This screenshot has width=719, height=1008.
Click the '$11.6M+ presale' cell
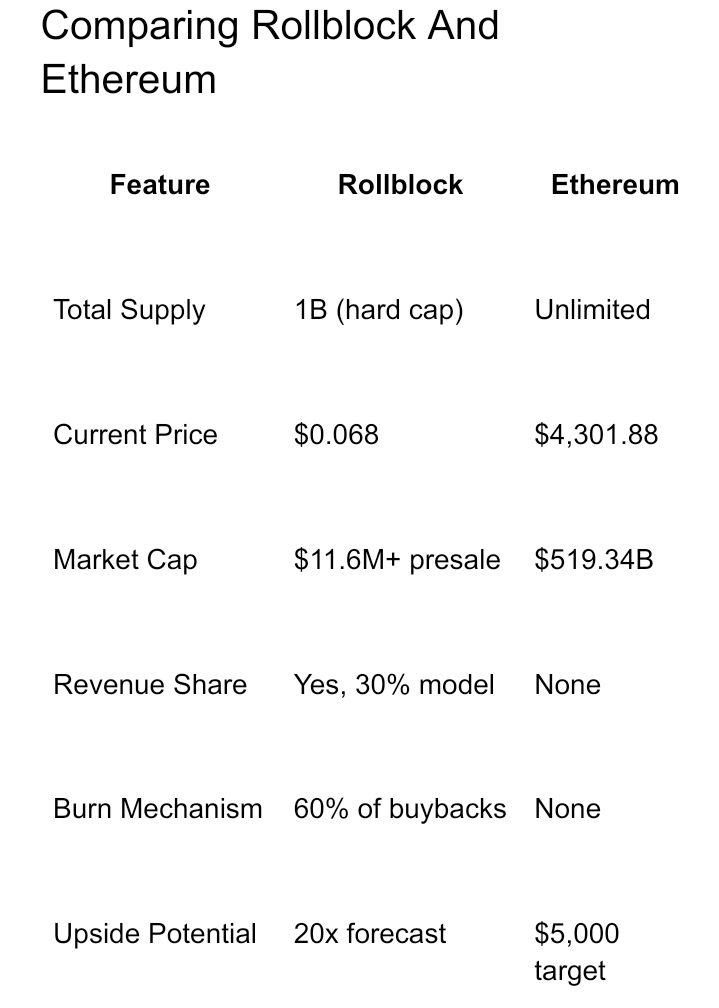coord(397,561)
